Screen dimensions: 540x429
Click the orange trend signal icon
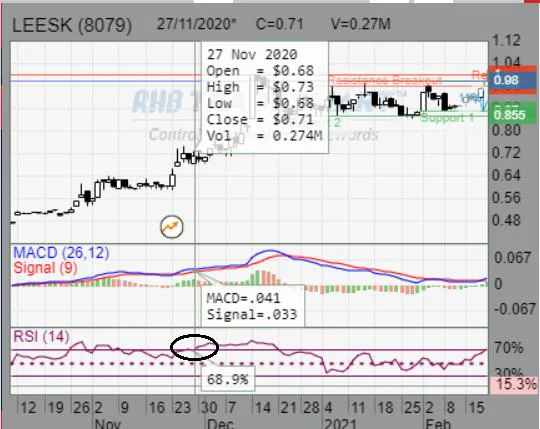click(x=172, y=227)
